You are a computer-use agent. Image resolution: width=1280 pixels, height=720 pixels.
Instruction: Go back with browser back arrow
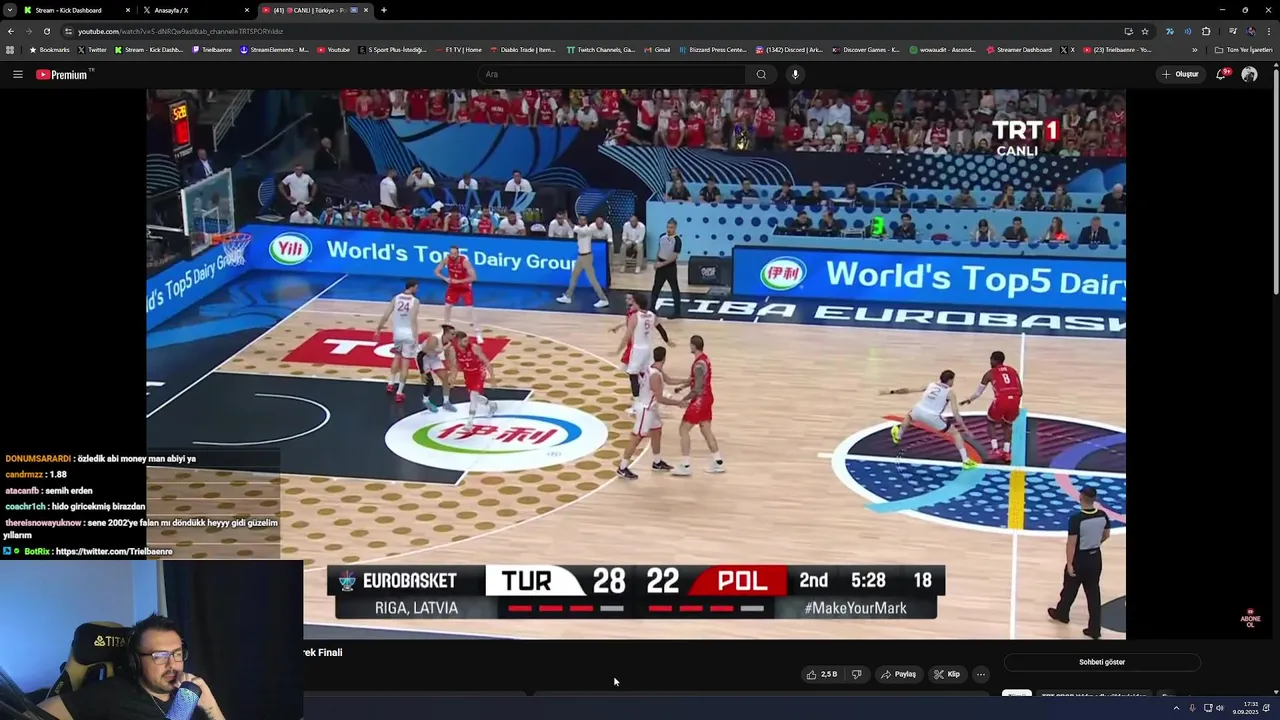[x=11, y=31]
